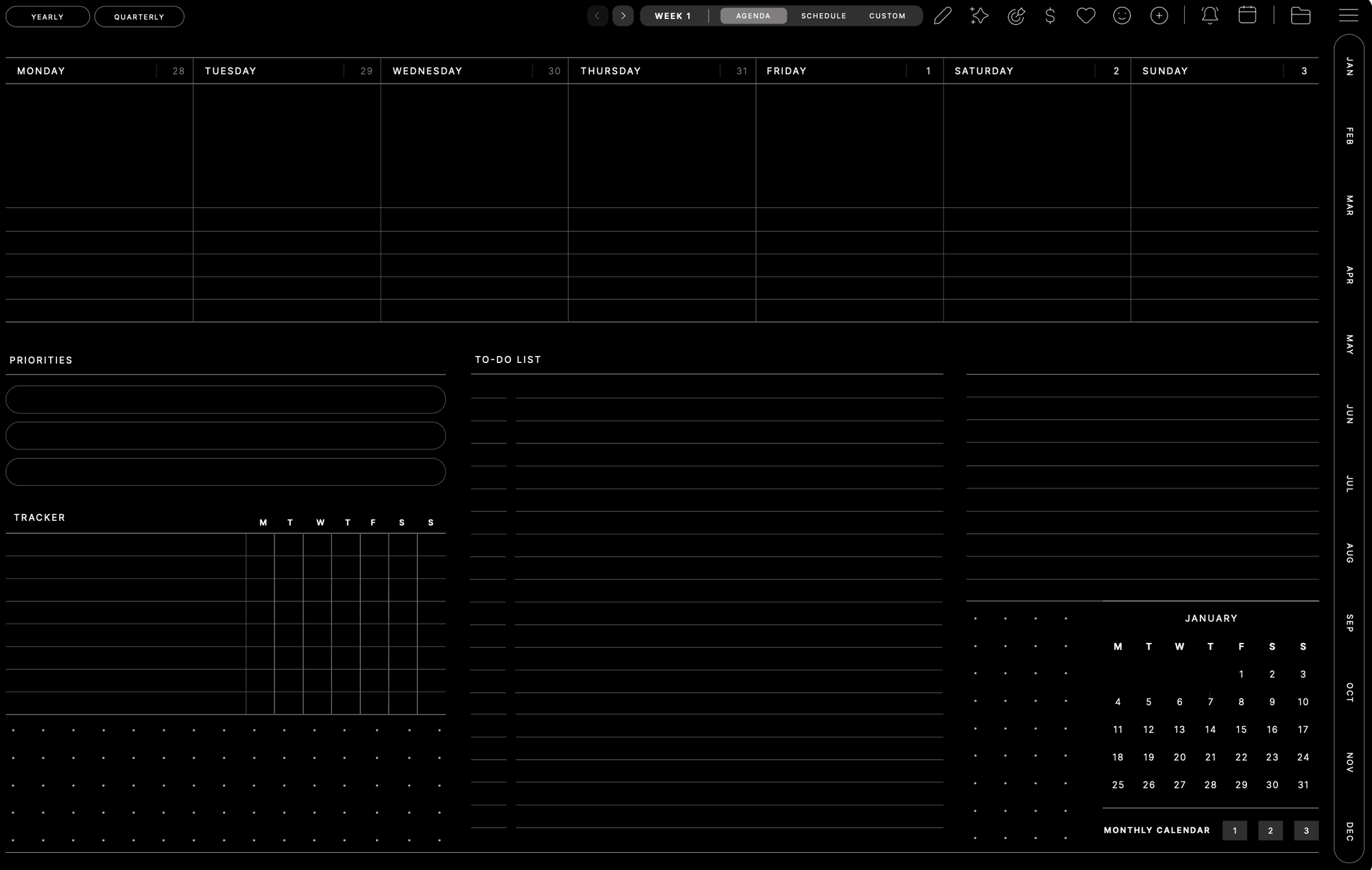Switch to the Schedule tab
This screenshot has width=1372, height=870.
pos(824,16)
